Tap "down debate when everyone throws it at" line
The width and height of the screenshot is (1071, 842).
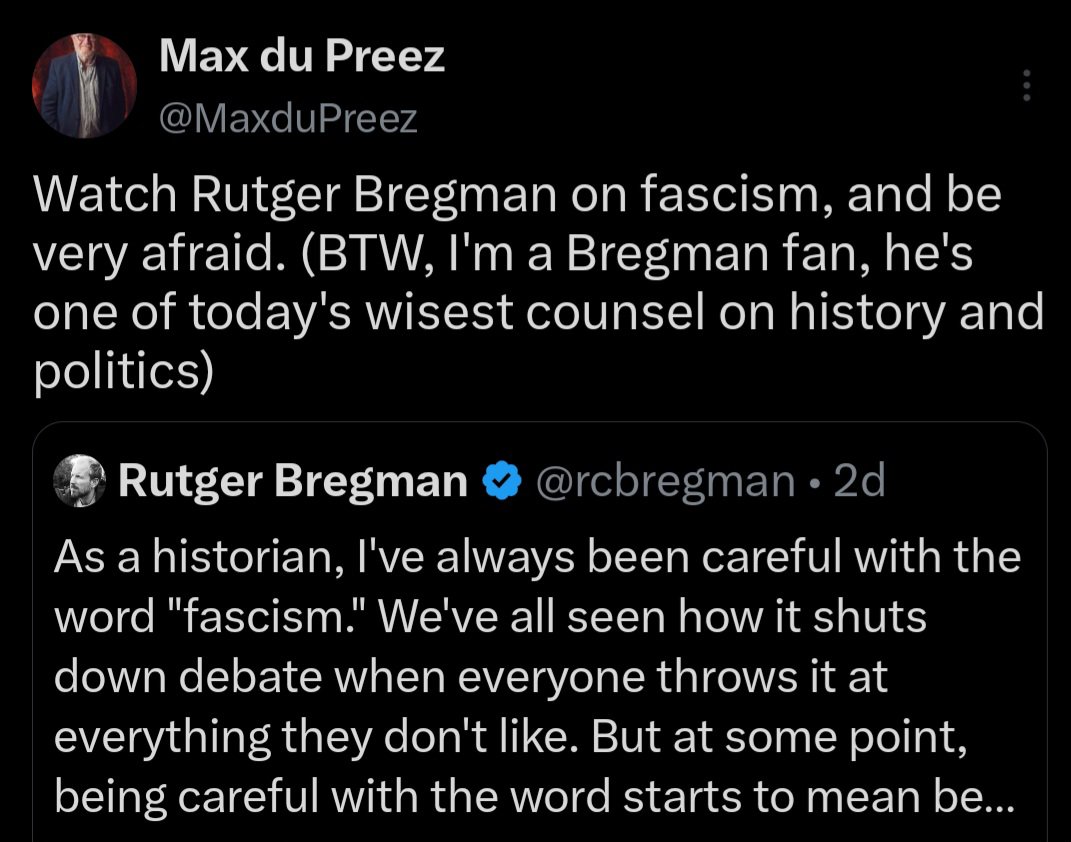point(470,677)
